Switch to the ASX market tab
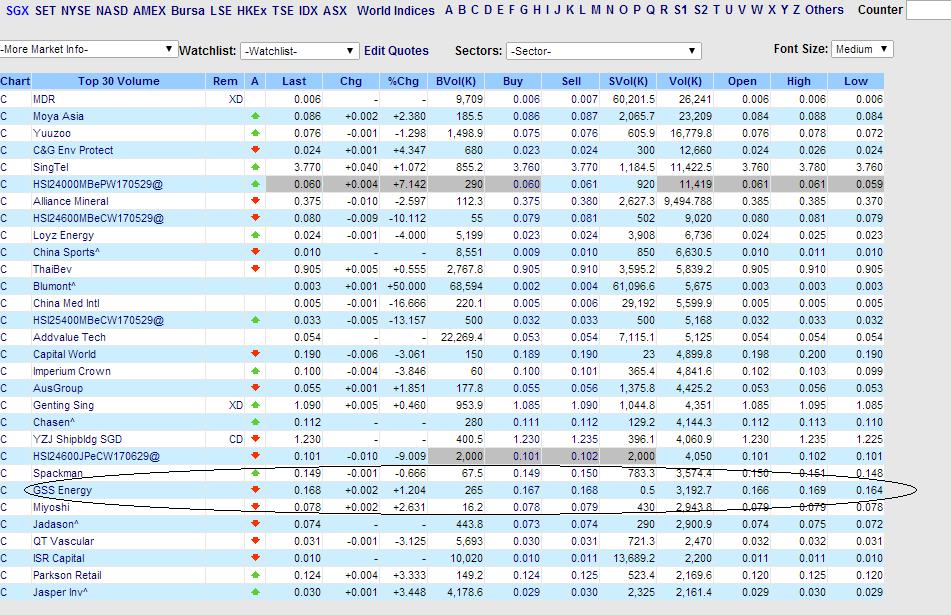The height and width of the screenshot is (615, 951). pos(335,10)
